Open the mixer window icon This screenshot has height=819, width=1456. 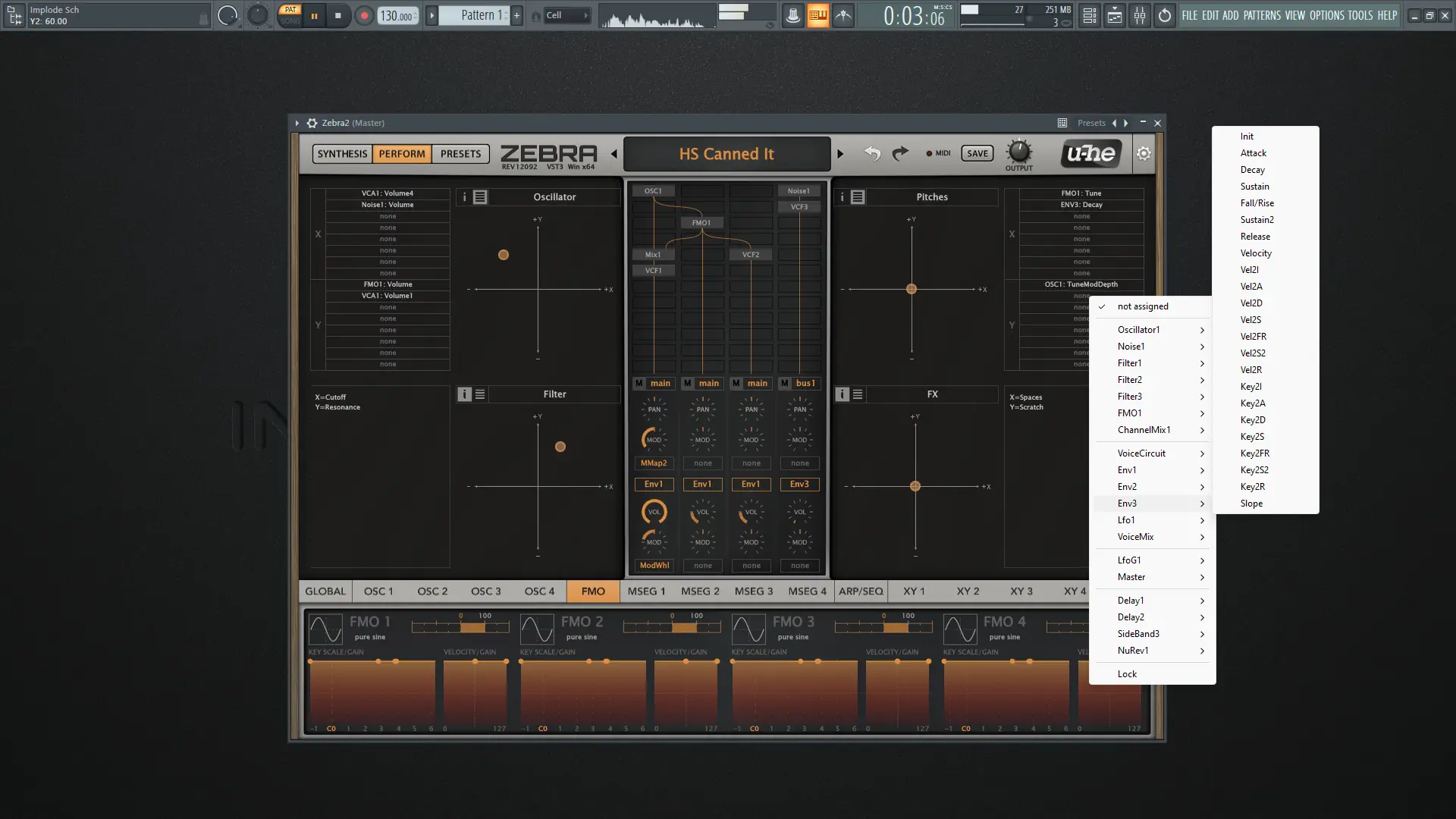[x=1139, y=15]
